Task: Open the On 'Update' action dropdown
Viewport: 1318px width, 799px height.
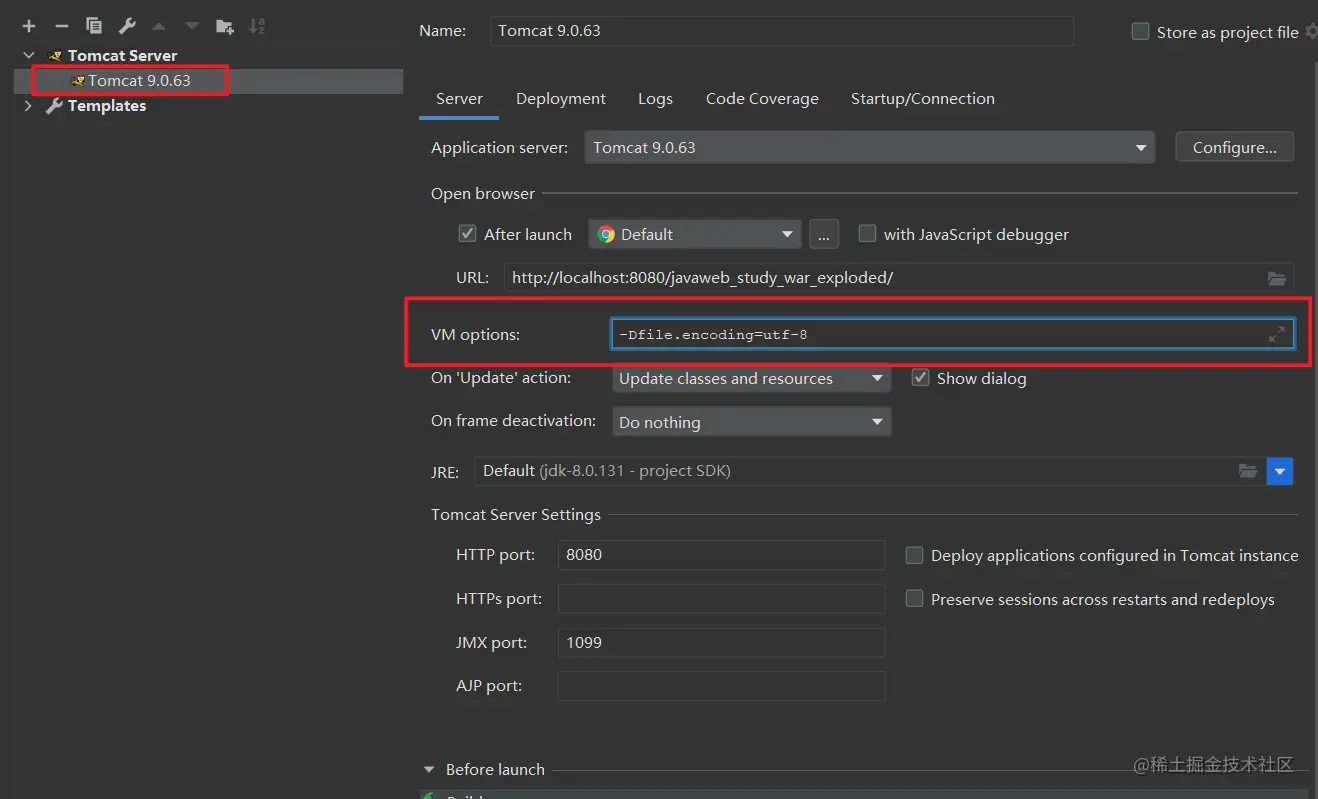Action: (x=751, y=379)
